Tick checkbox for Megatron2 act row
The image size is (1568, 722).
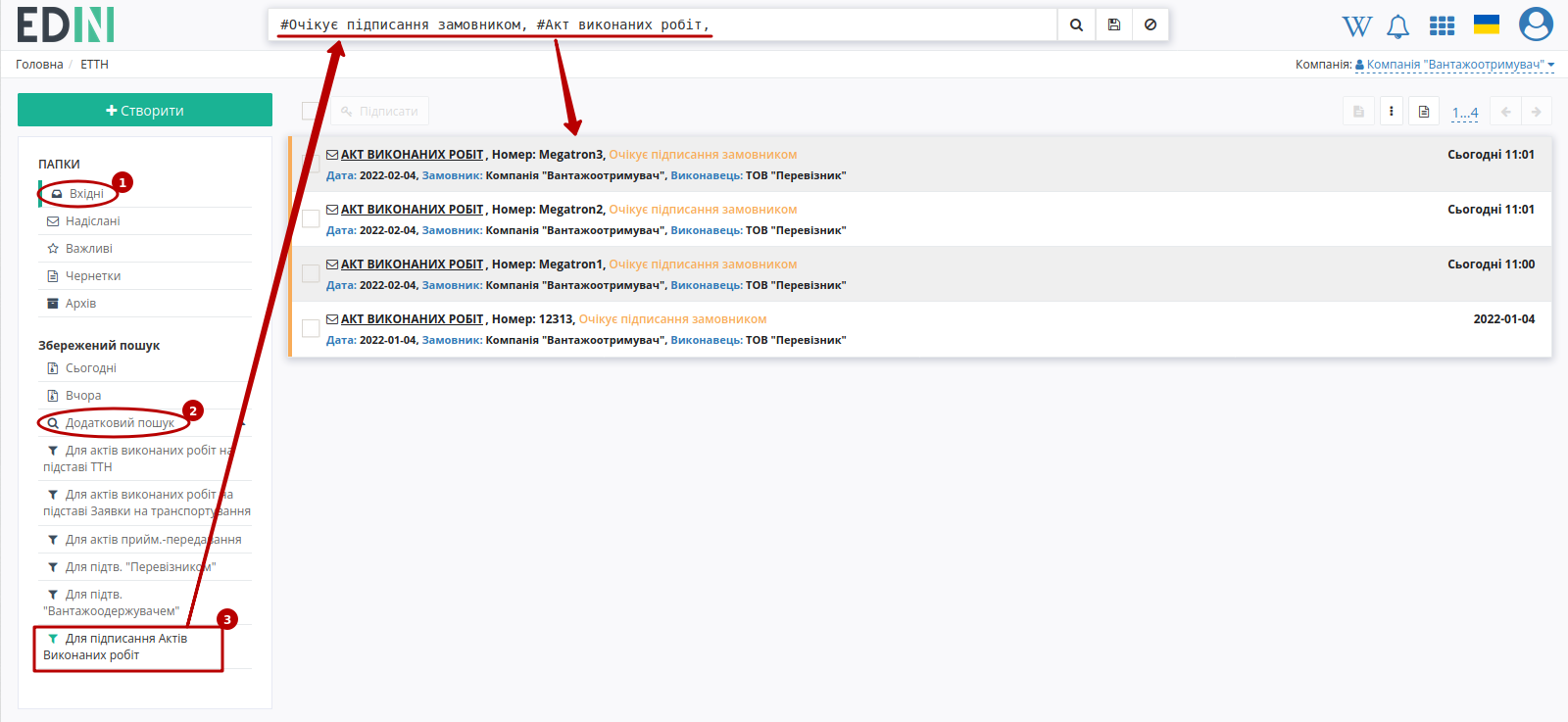[x=311, y=218]
